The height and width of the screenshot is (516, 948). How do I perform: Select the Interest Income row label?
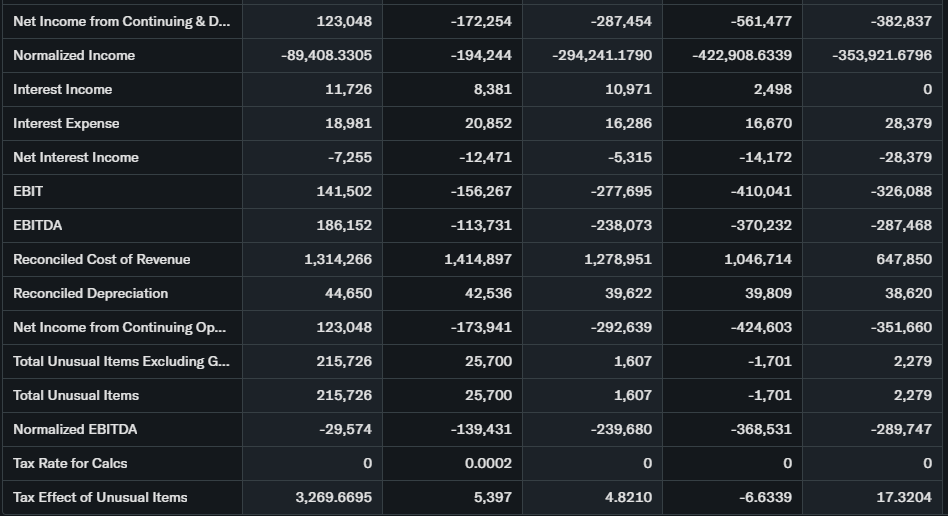[62, 89]
